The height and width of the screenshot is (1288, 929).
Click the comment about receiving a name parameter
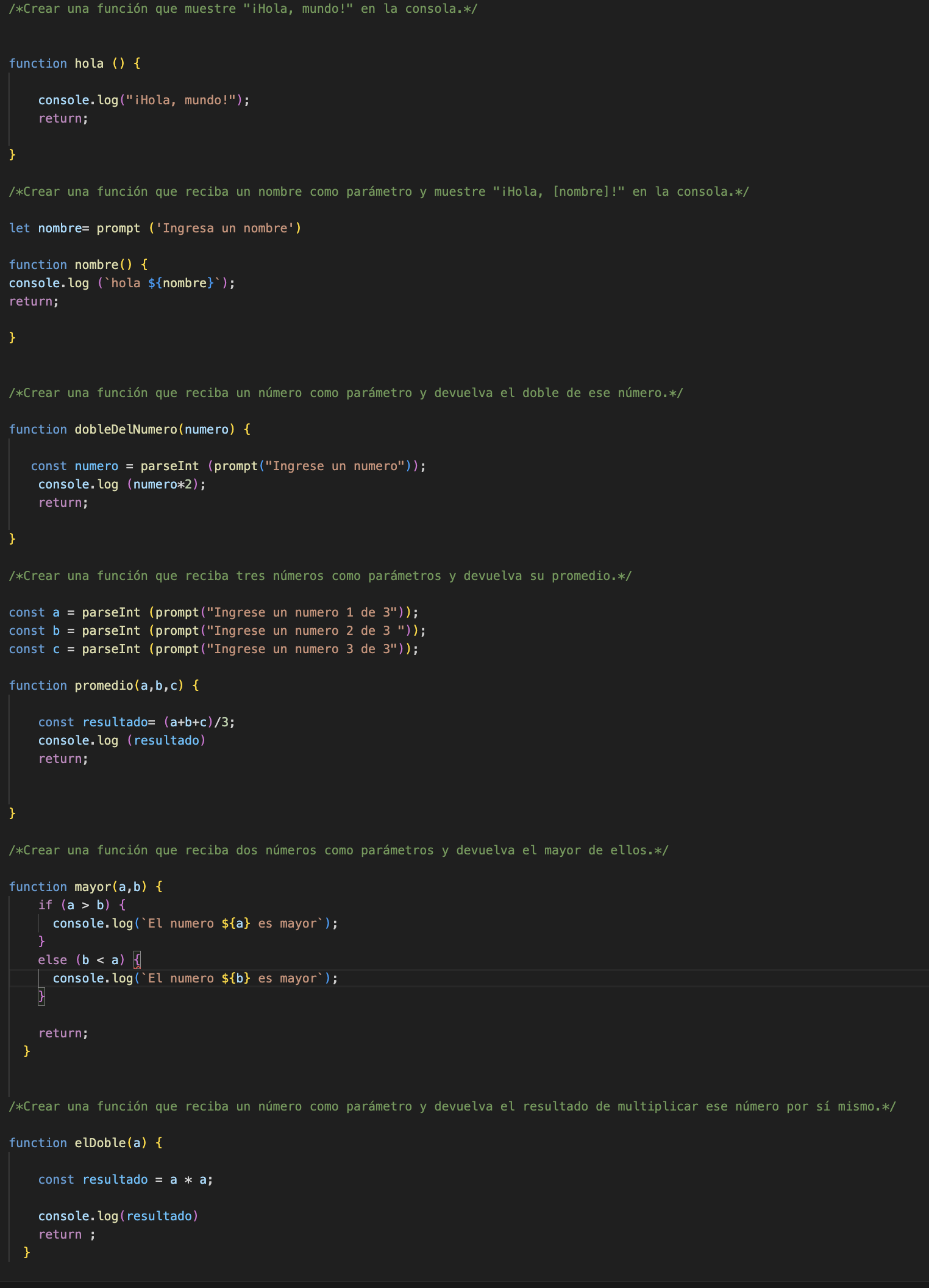379,191
